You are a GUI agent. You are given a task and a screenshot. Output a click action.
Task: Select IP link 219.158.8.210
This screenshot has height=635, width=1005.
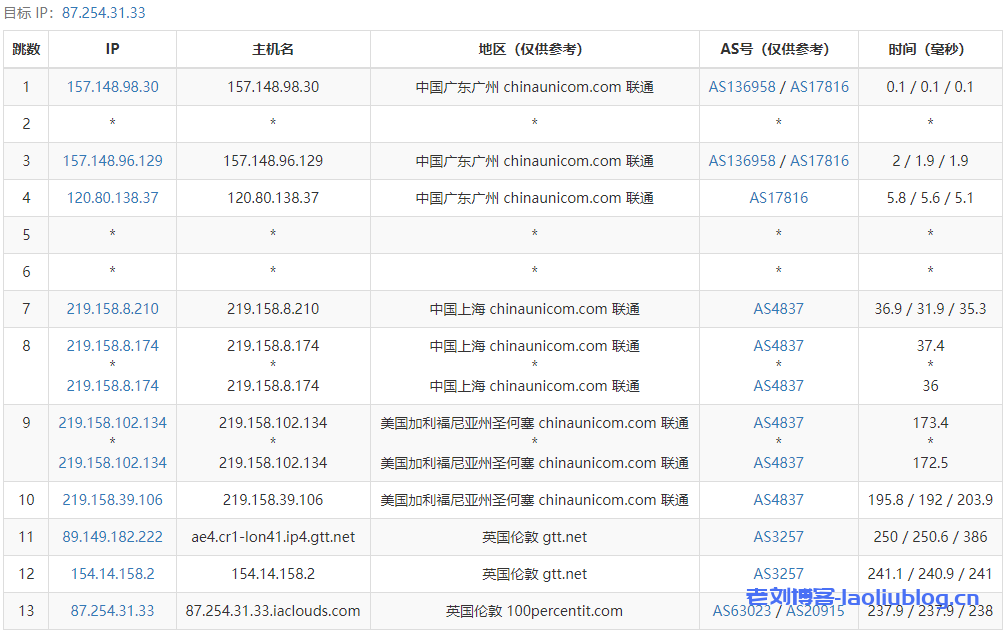pyautogui.click(x=112, y=309)
